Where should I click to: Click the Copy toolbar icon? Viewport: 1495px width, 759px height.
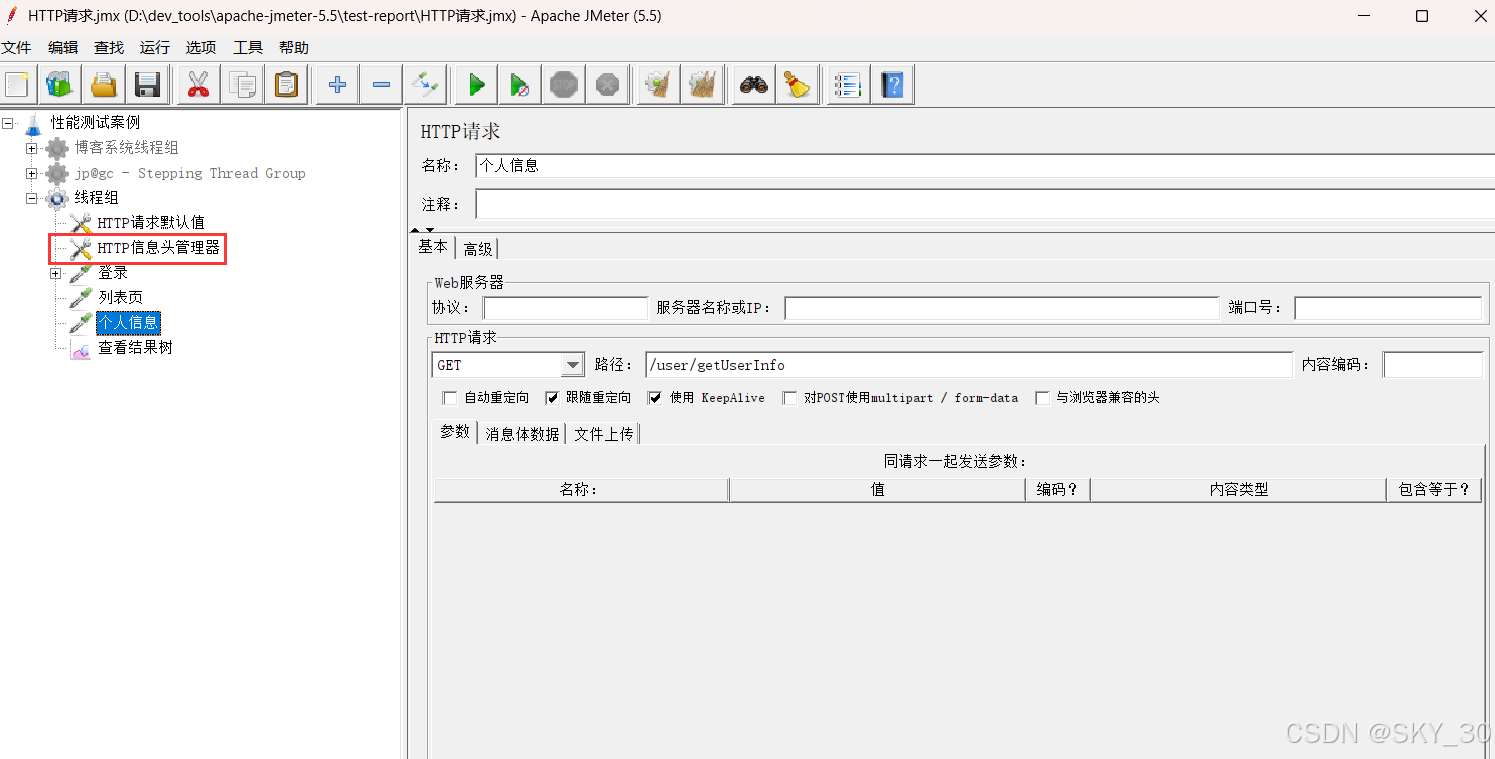coord(242,85)
